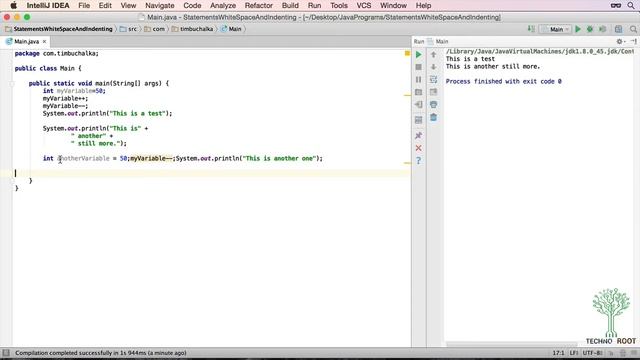
Task: Select the com breadcrumb
Action: pos(155,29)
